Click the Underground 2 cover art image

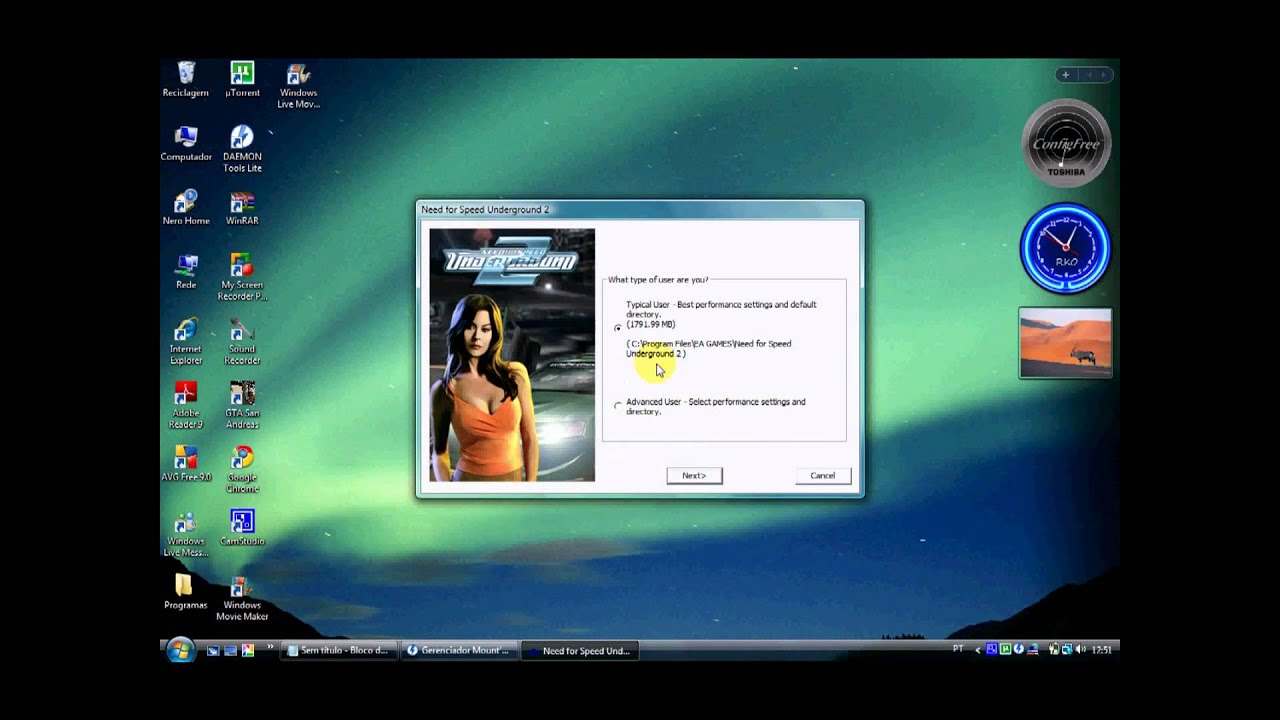[512, 355]
